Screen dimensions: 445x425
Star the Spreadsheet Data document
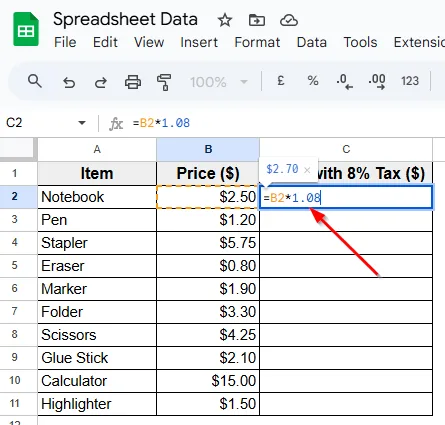[225, 20]
